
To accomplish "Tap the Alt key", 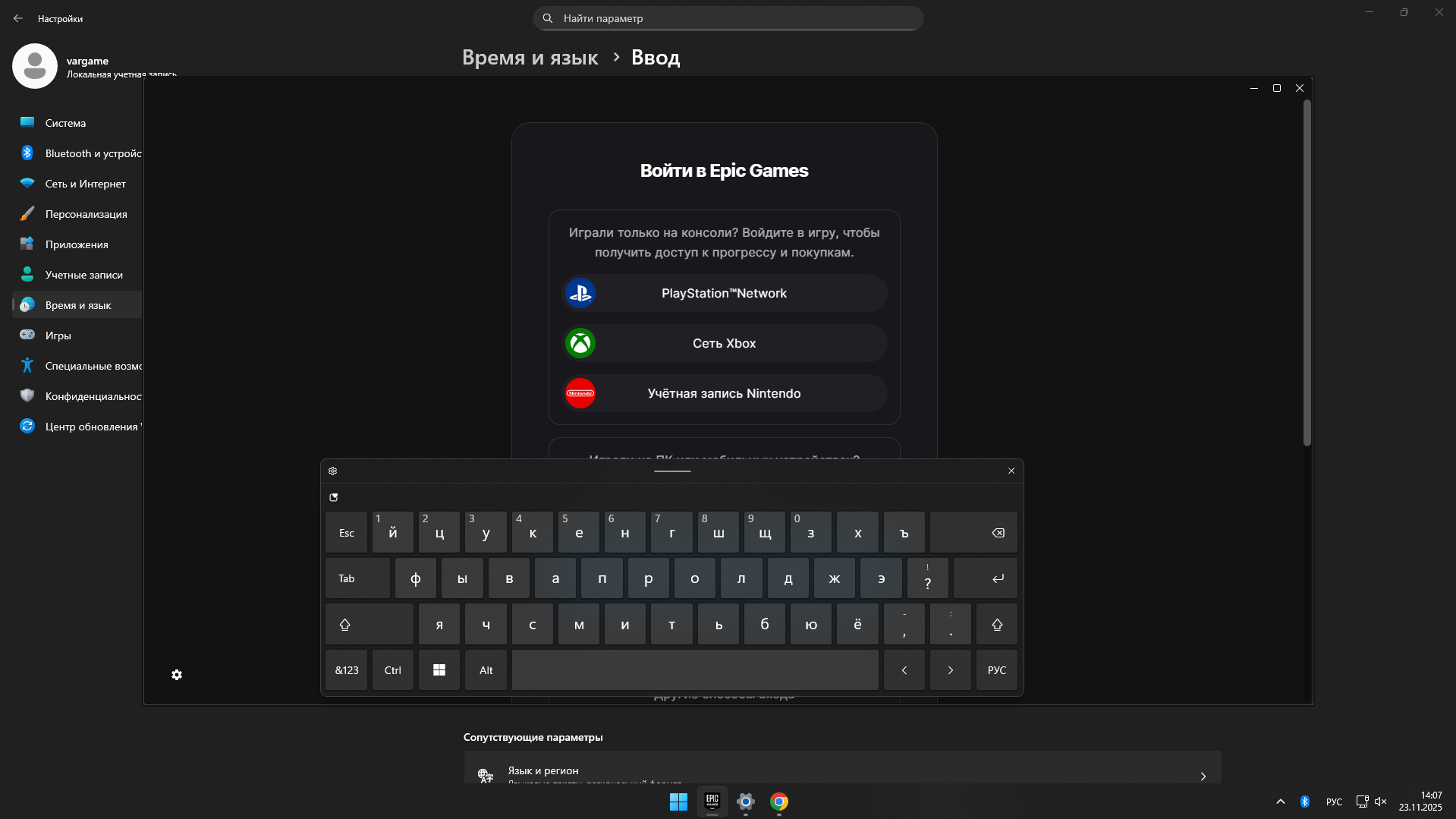I will click(x=486, y=670).
